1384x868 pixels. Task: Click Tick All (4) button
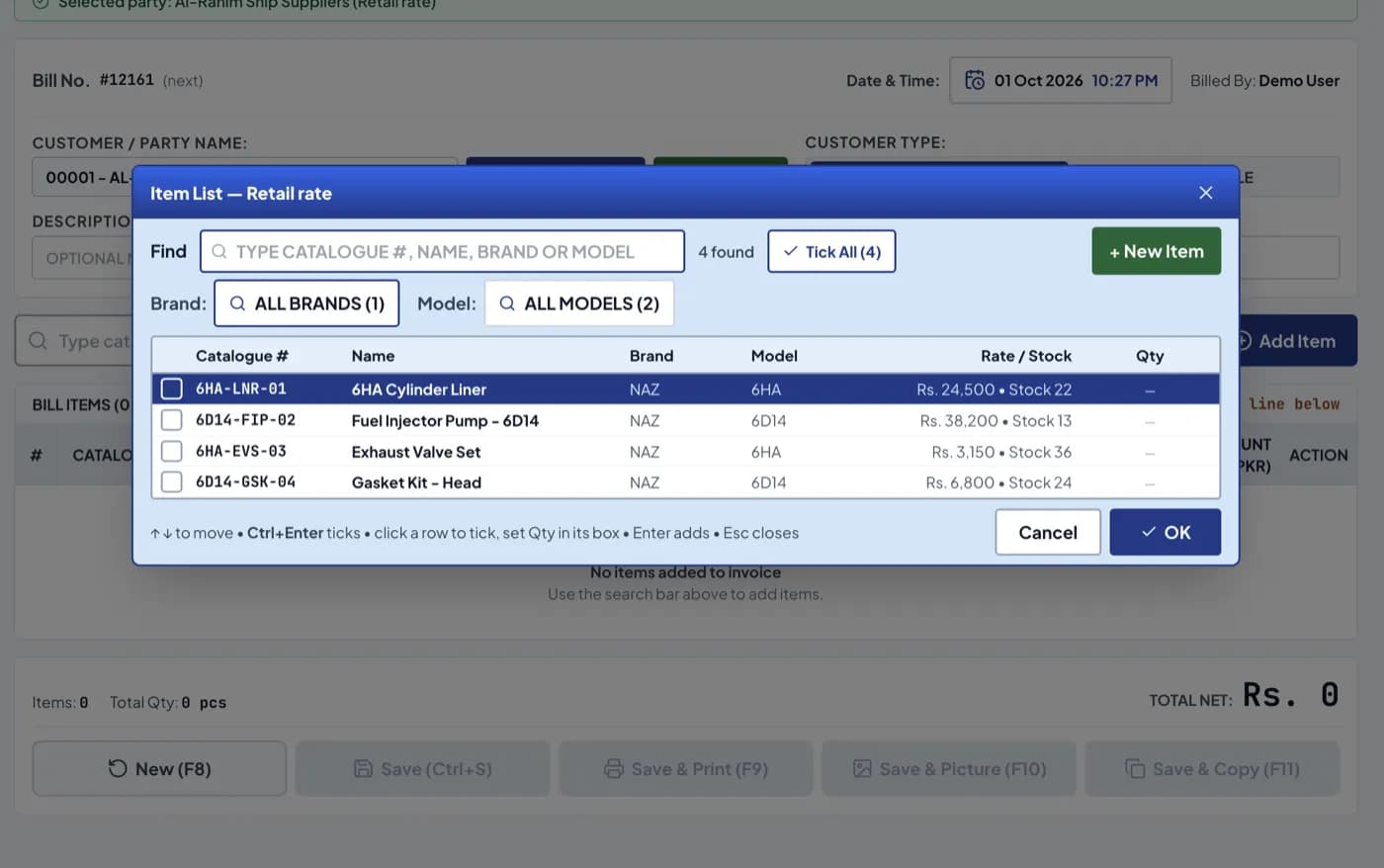(831, 251)
